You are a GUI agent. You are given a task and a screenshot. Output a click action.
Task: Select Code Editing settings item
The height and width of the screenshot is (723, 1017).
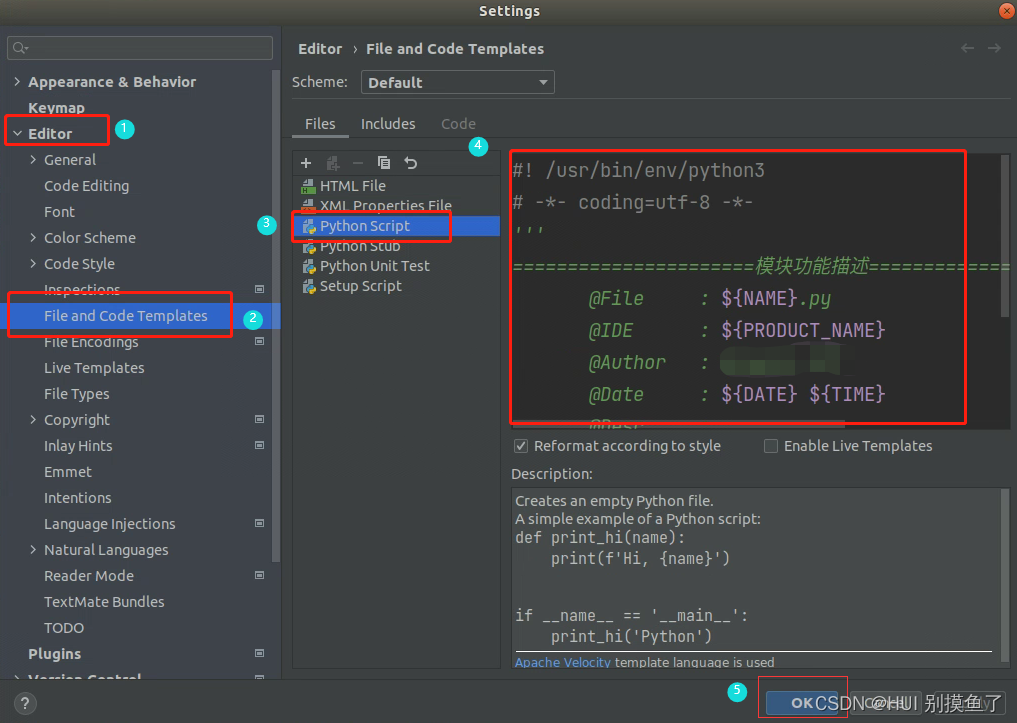86,186
